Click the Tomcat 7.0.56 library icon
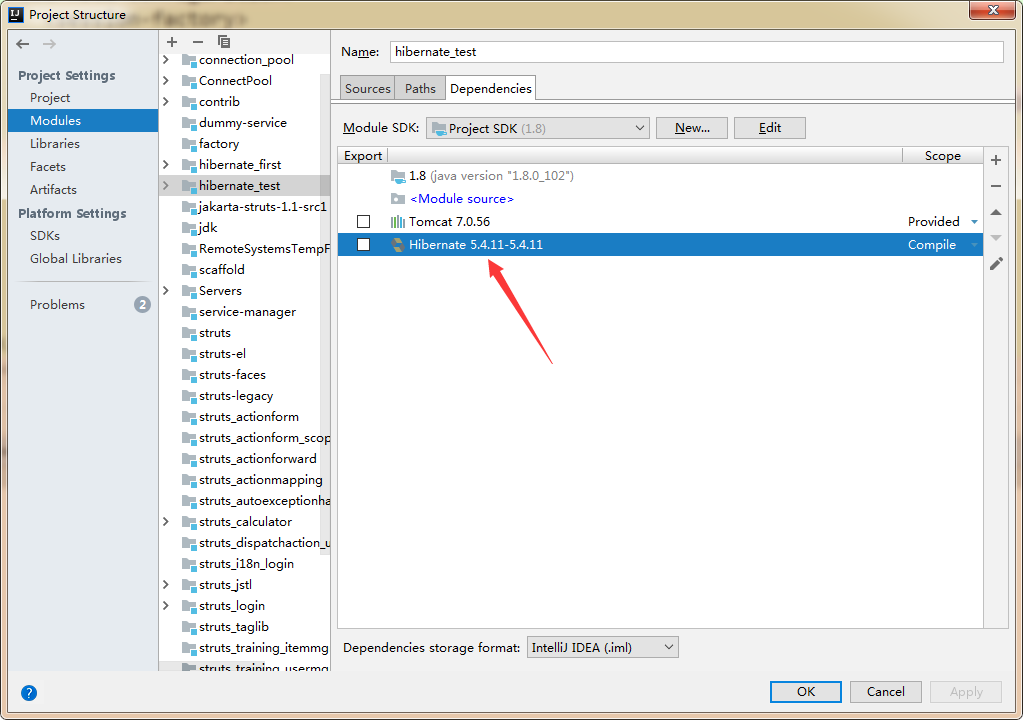Screen dimensions: 1023x720 coord(397,222)
